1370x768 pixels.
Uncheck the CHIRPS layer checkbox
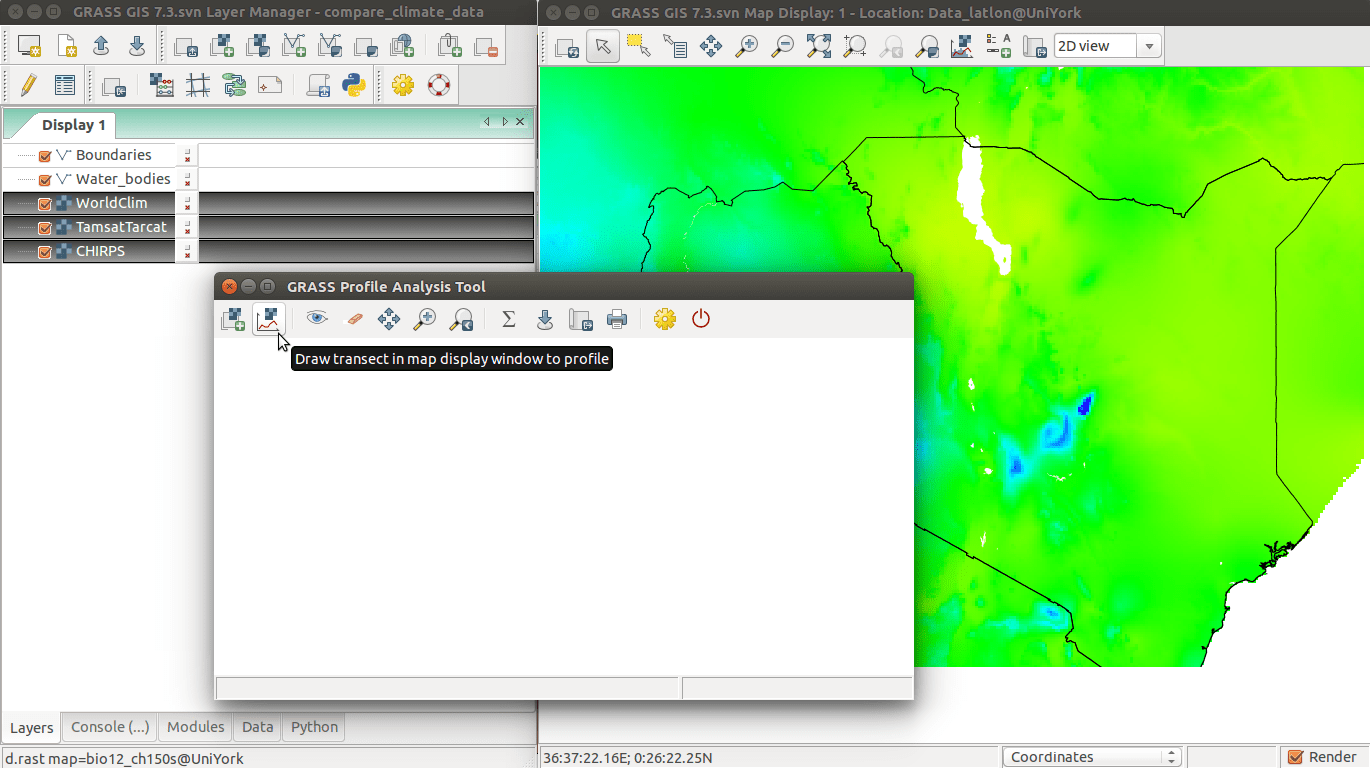45,251
